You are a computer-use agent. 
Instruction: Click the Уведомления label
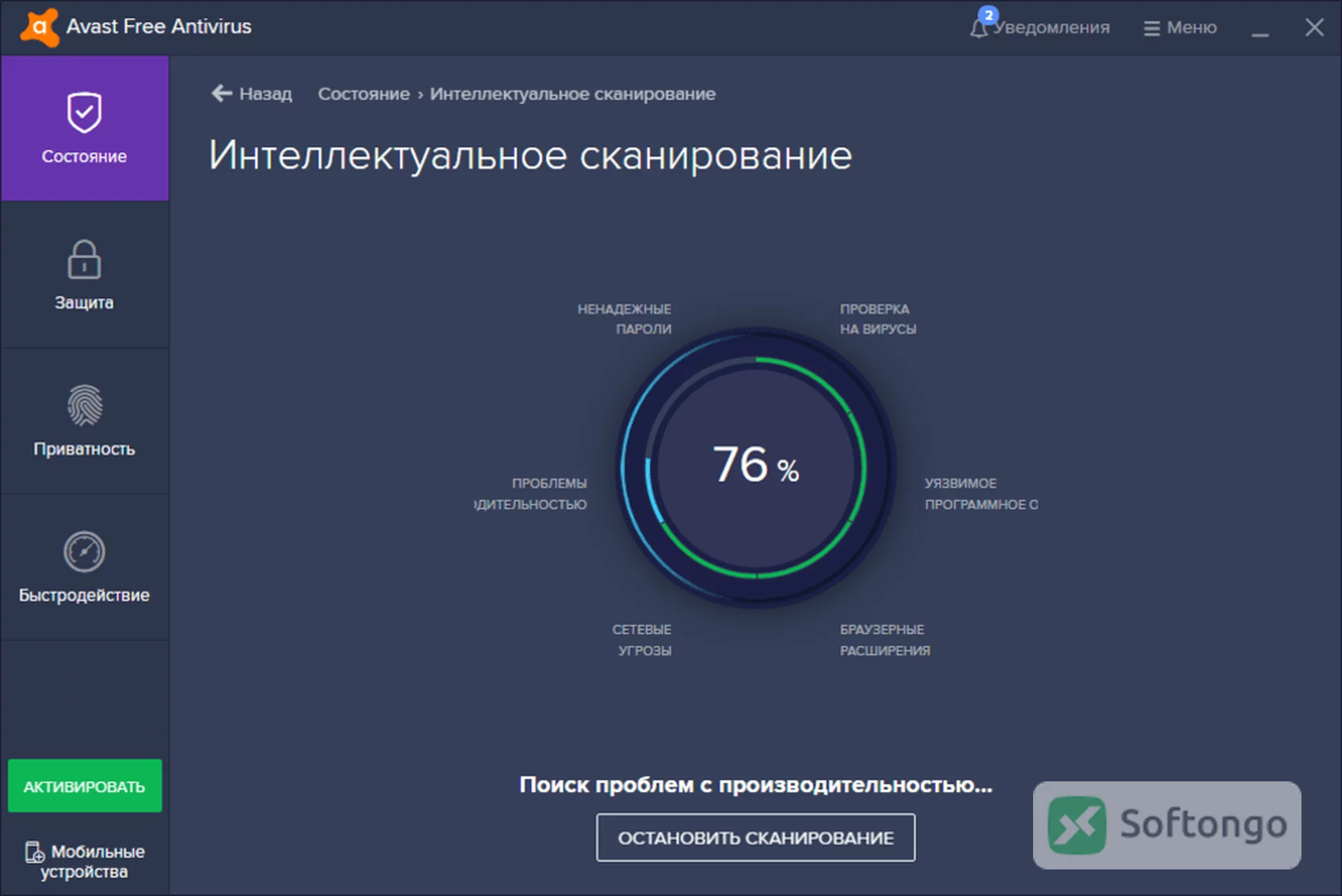click(1052, 28)
